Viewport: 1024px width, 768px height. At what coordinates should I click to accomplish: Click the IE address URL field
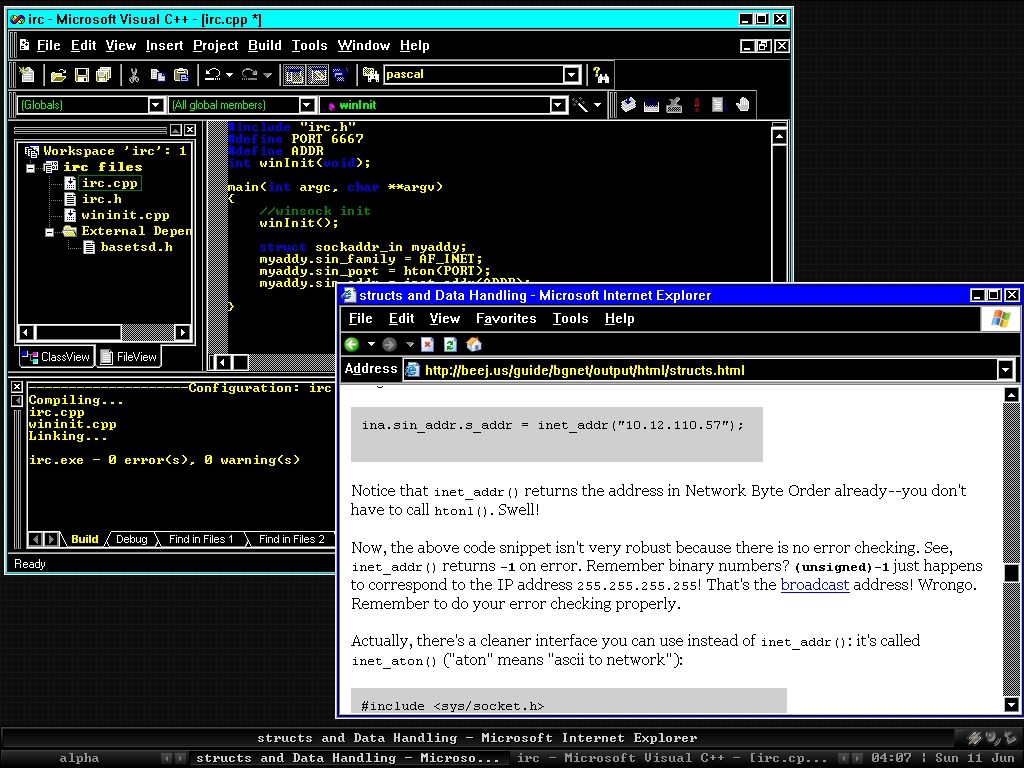pos(699,370)
